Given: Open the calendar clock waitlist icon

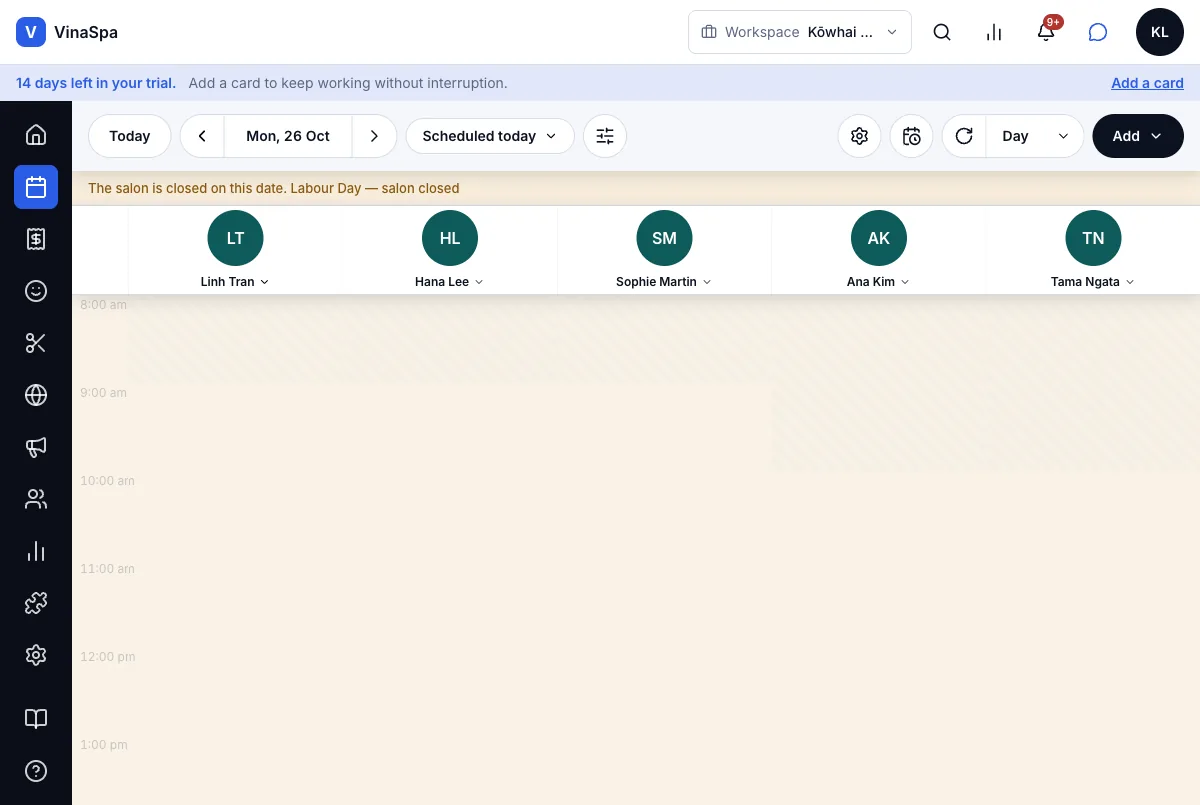Looking at the screenshot, I should pos(911,136).
